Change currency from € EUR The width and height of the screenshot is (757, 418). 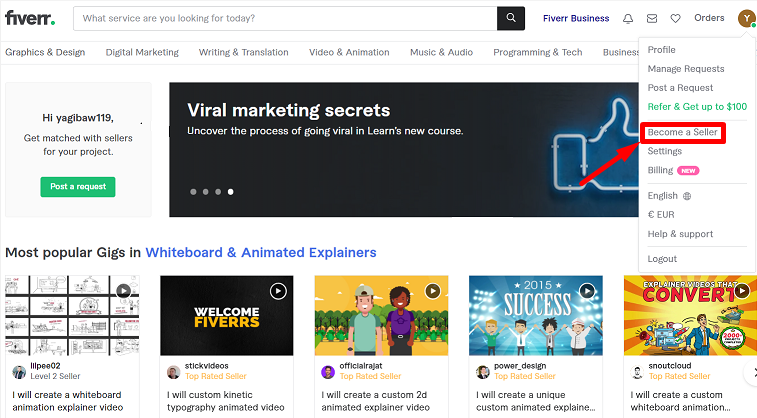(660, 215)
